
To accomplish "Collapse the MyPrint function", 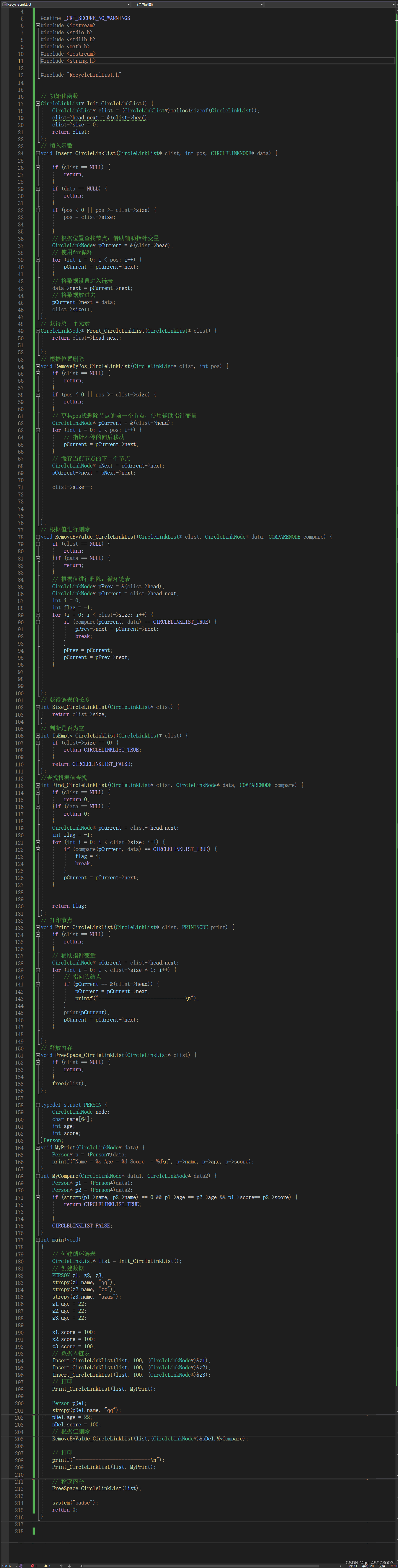I will (38, 1147).
